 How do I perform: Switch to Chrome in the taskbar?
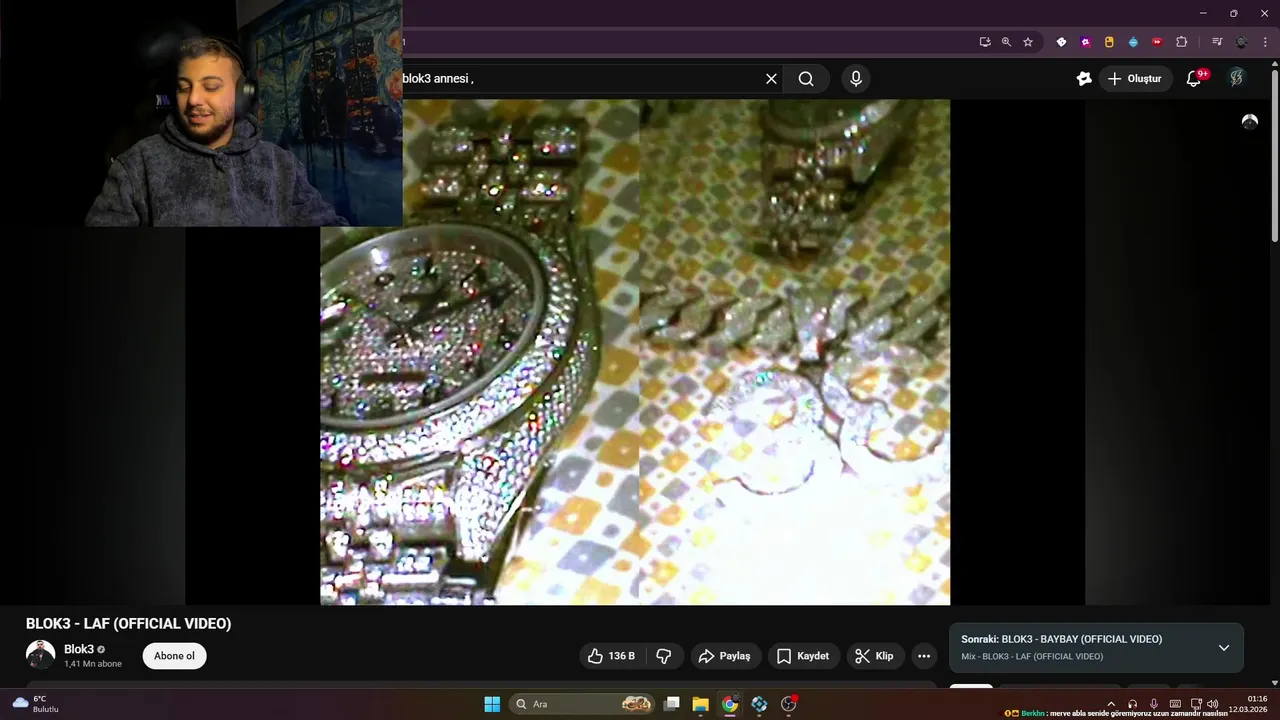[730, 704]
